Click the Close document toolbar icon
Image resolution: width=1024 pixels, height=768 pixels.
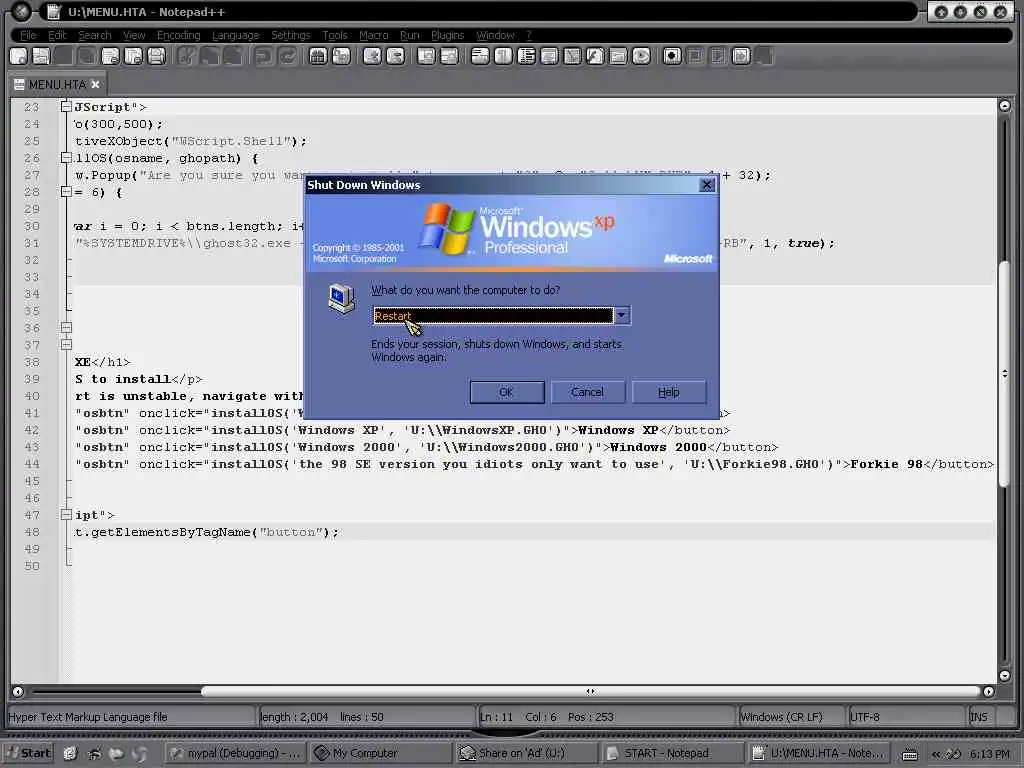110,56
